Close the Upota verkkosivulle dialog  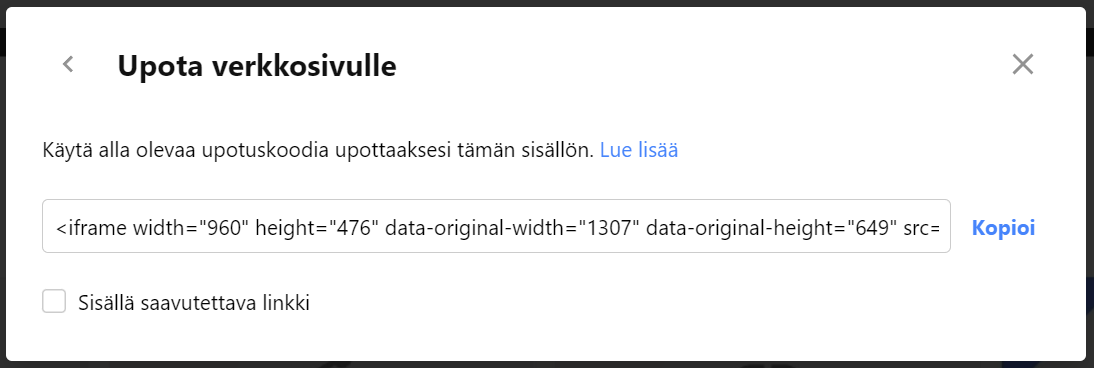1022,64
